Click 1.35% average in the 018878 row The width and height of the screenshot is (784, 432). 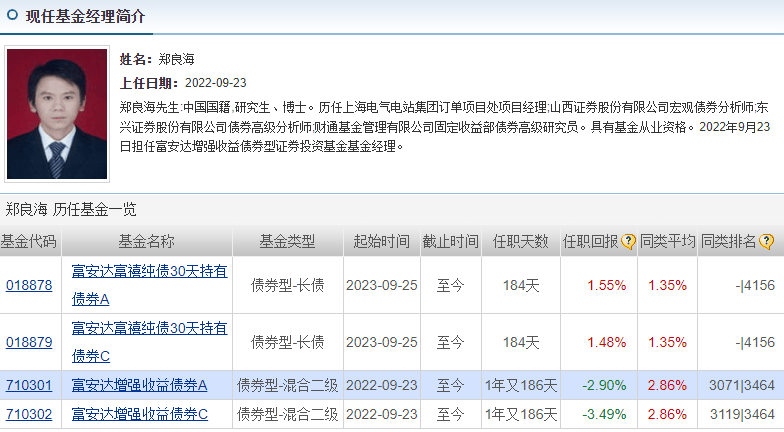667,285
